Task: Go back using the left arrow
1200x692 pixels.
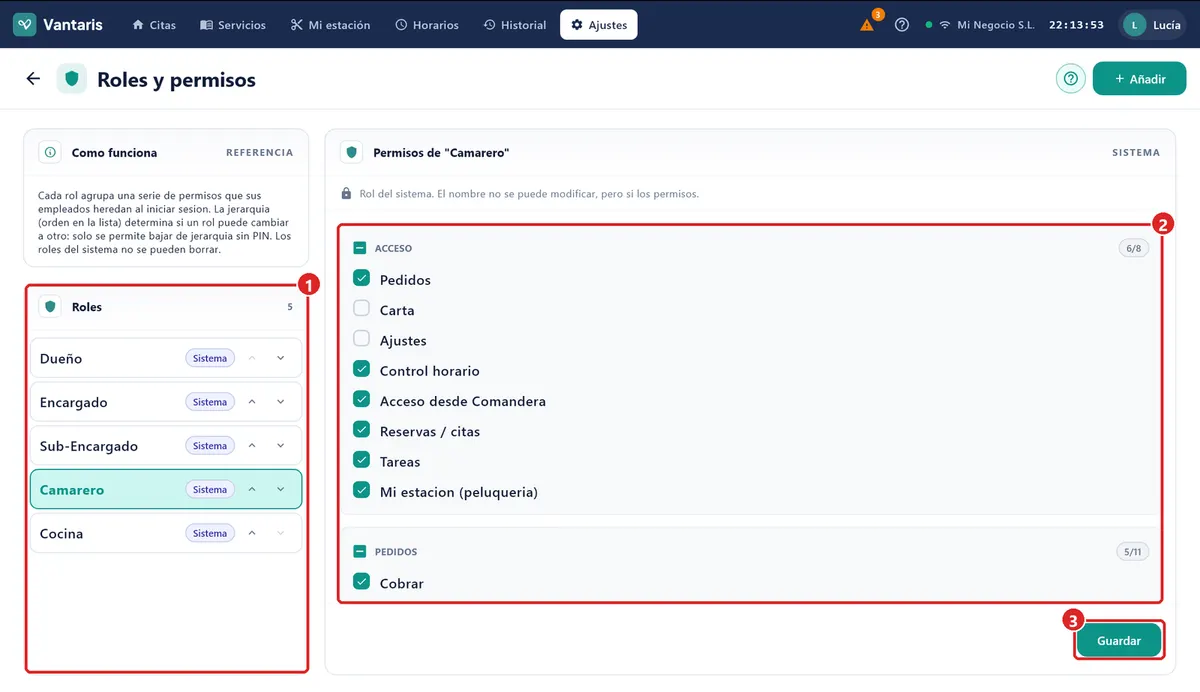Action: point(33,79)
